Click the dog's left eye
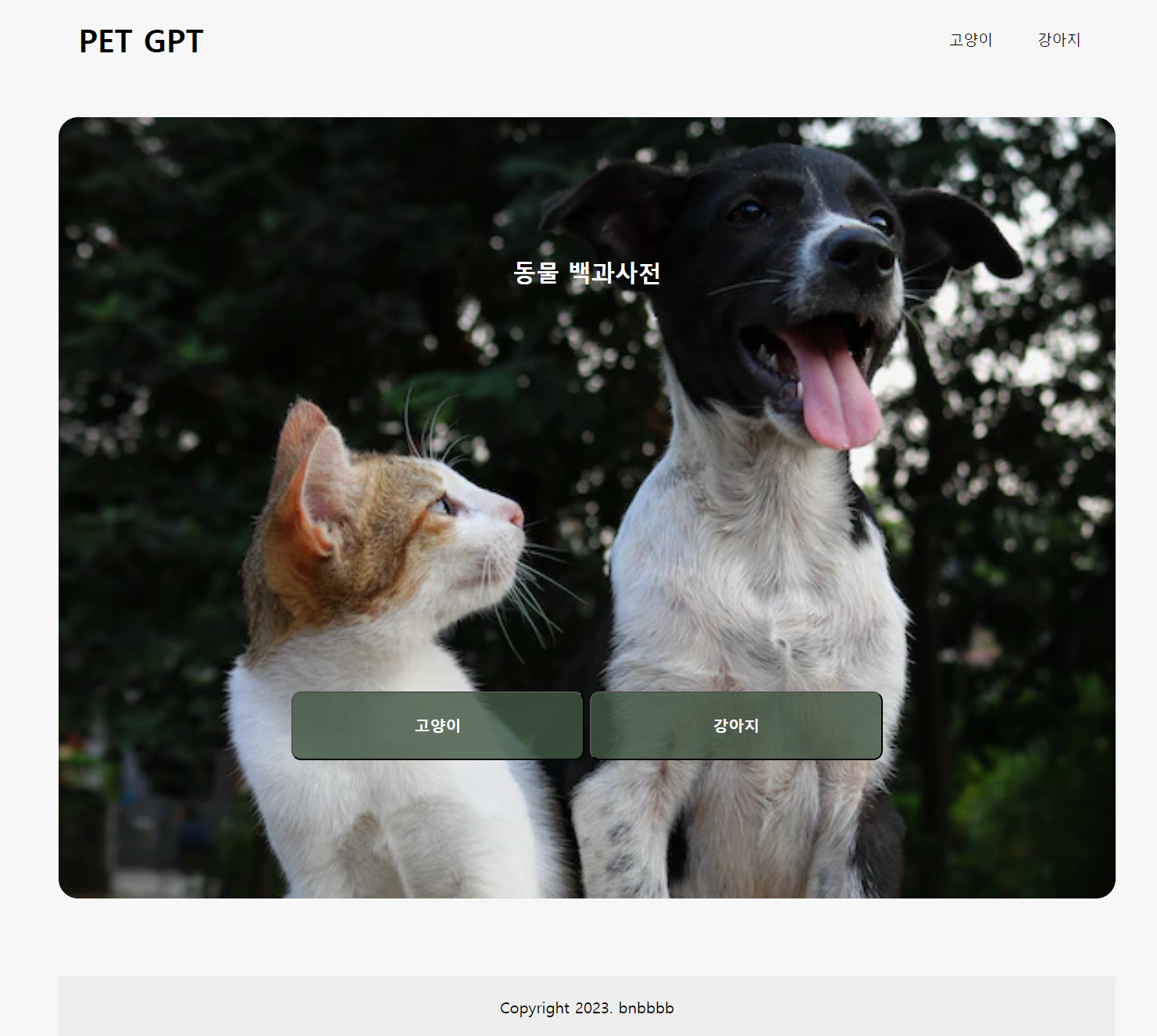The width and height of the screenshot is (1157, 1036). (x=748, y=211)
